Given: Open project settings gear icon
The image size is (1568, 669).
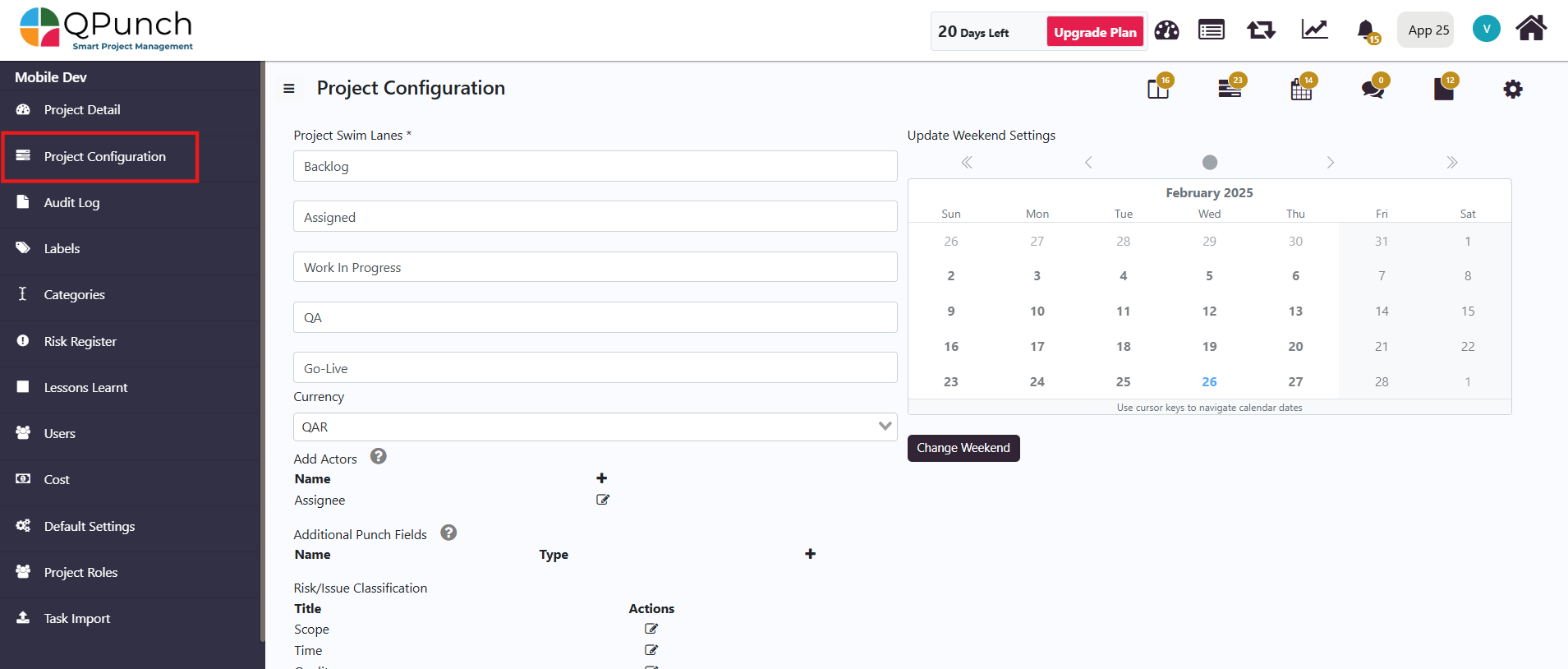Looking at the screenshot, I should 1513,89.
